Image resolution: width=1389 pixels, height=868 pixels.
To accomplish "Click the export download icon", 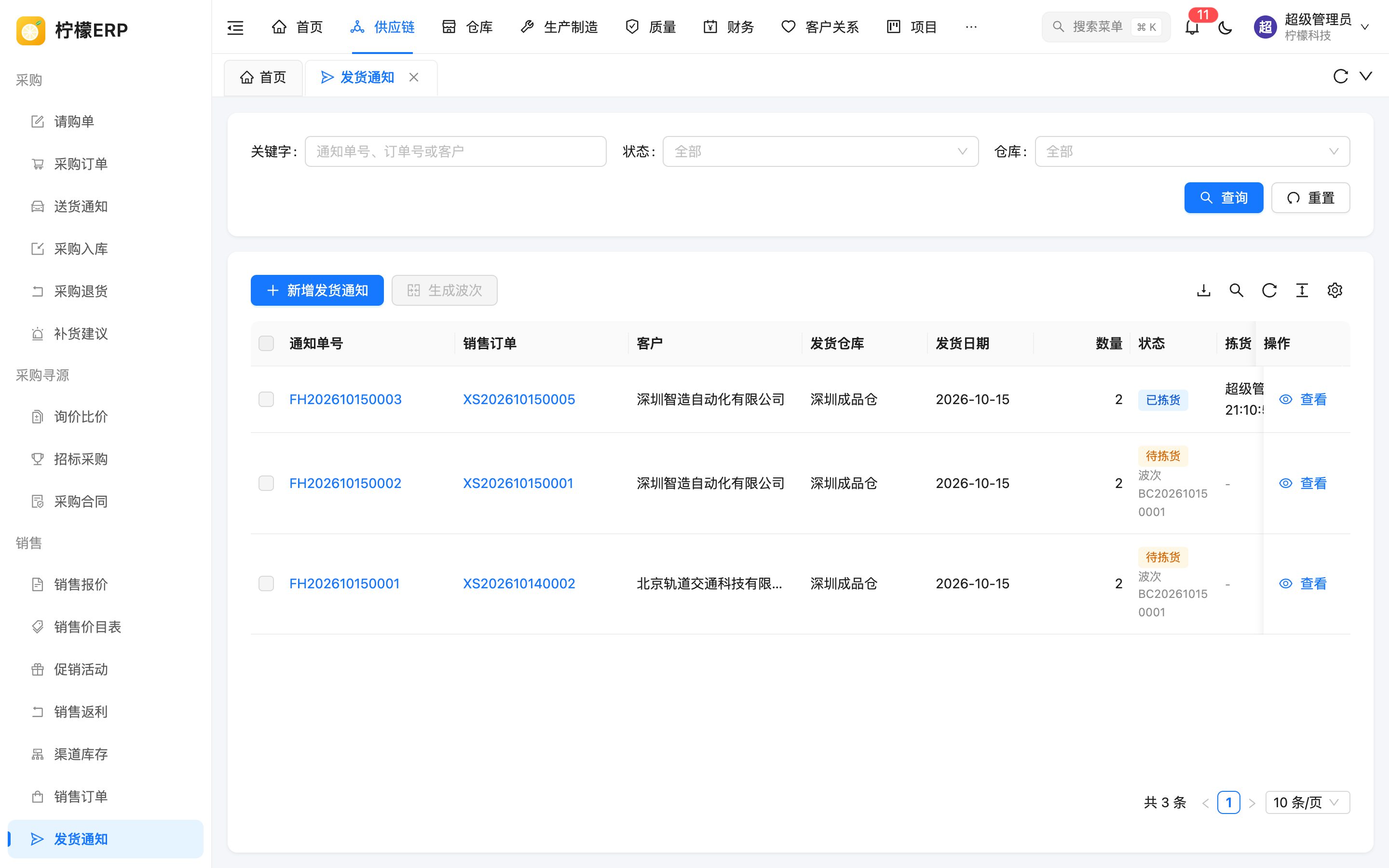I will (1204, 290).
